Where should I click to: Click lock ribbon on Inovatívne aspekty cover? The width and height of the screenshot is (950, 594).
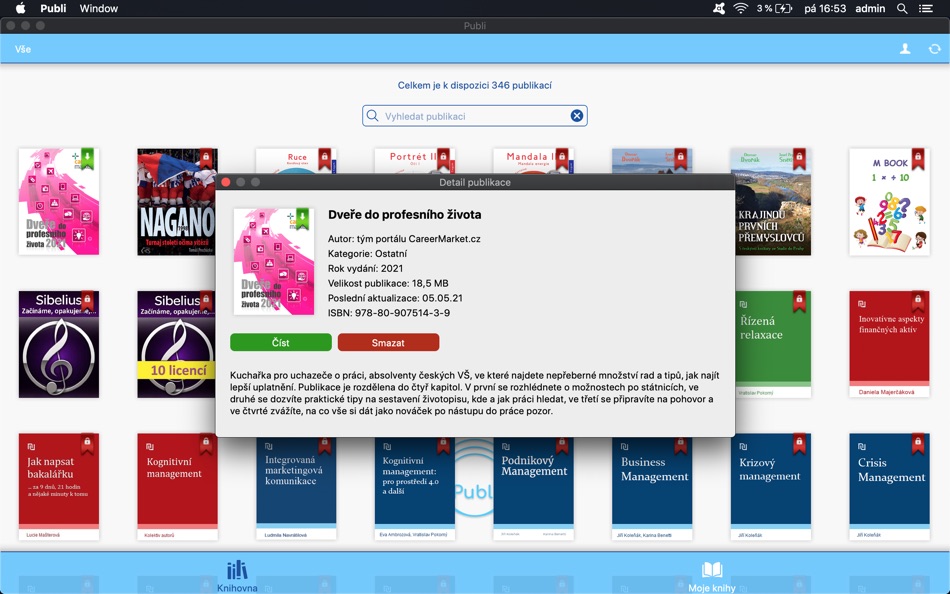click(918, 301)
